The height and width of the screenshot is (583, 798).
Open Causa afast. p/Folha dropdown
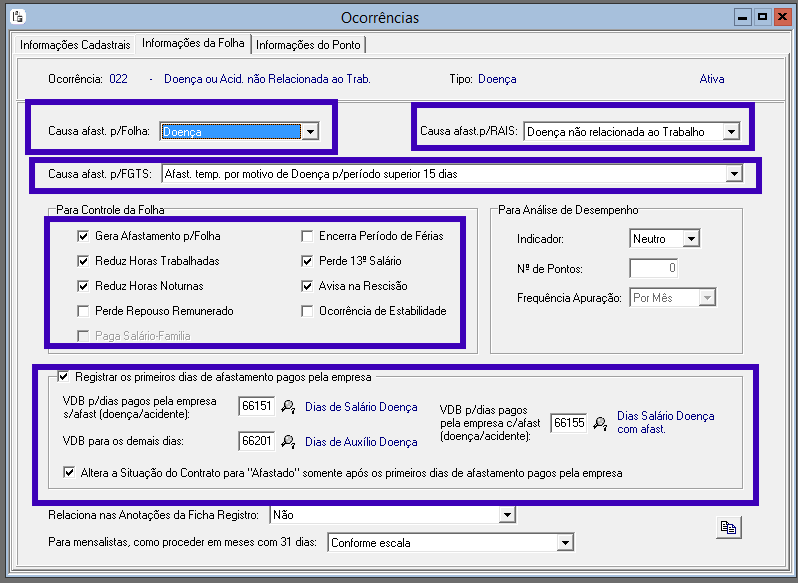pyautogui.click(x=310, y=131)
